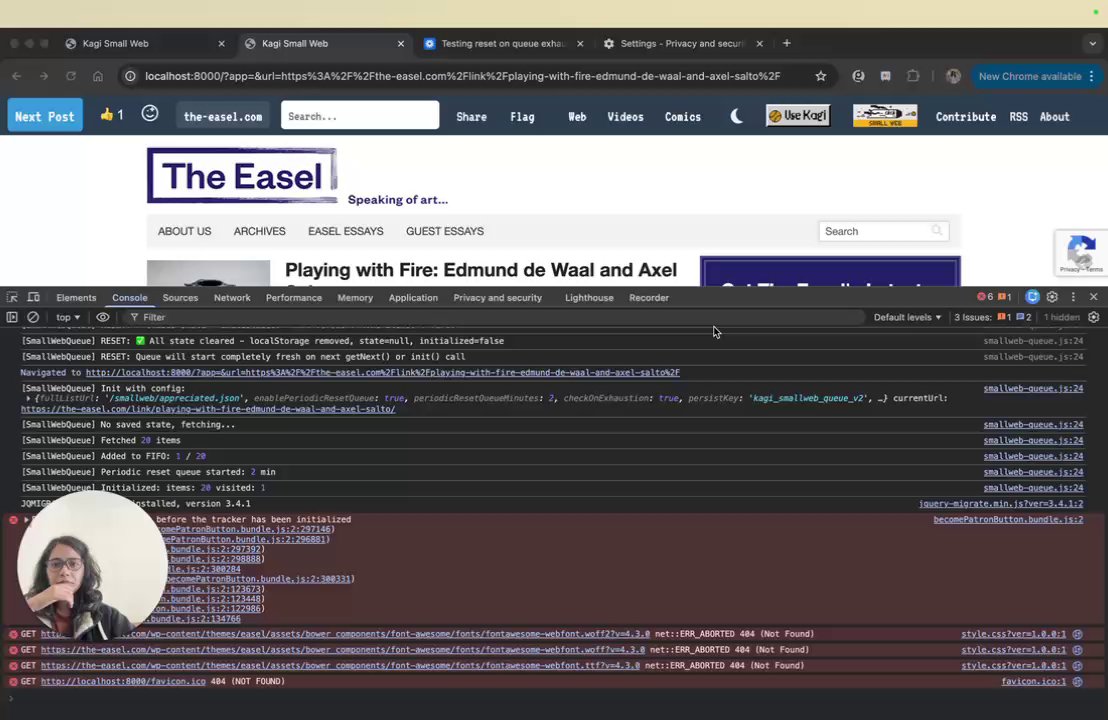The image size is (1108, 720).
Task: Click the Kagi Small Web search field
Action: click(360, 115)
